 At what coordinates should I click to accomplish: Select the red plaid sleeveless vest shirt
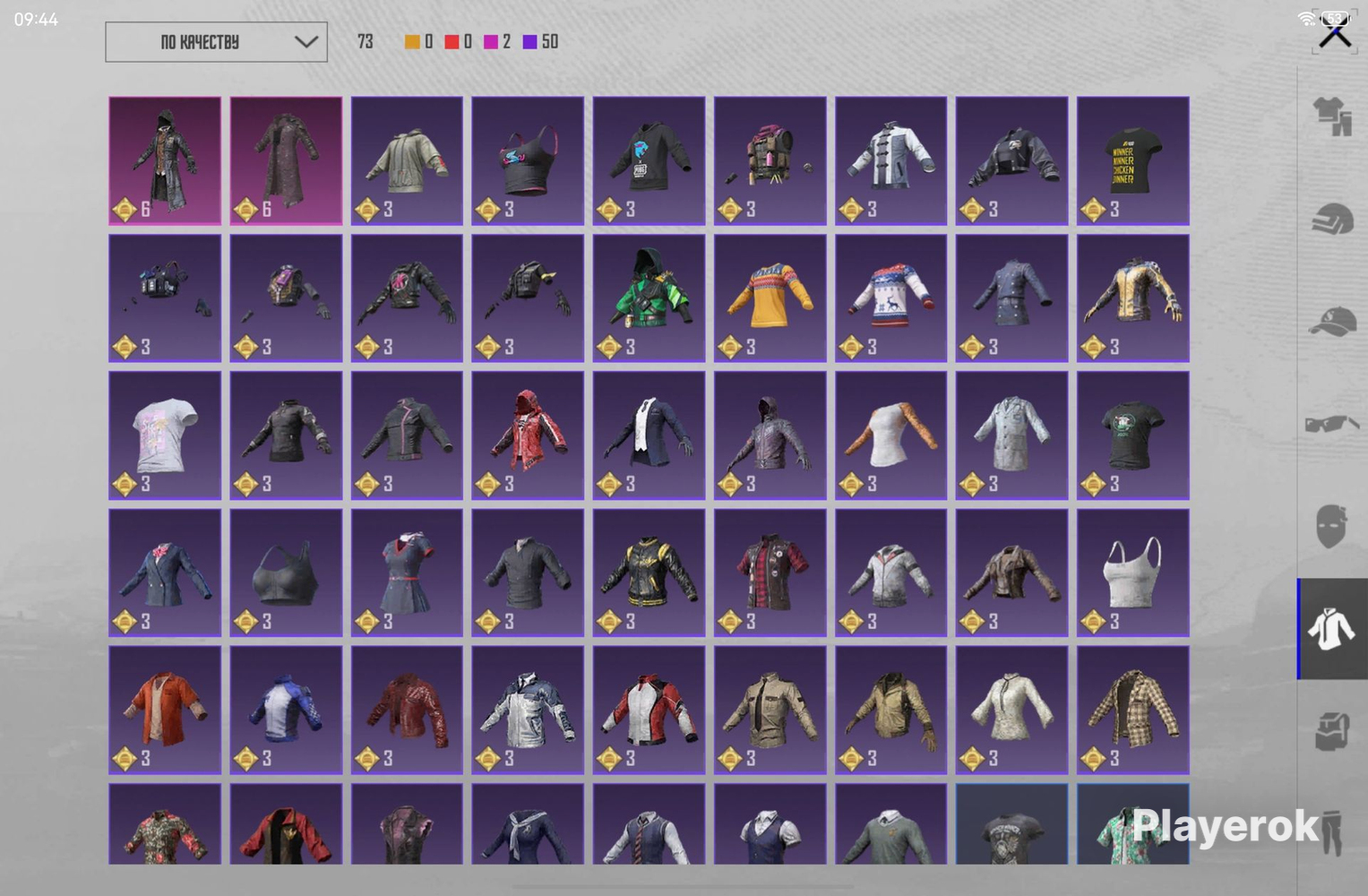pyautogui.click(x=770, y=573)
